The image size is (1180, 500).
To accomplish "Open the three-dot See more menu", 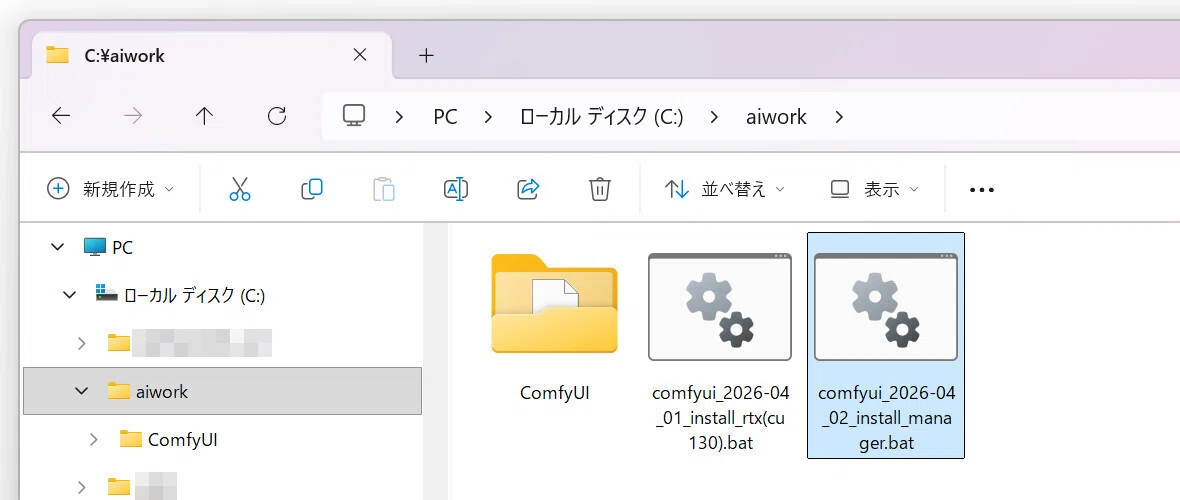I will tap(982, 190).
